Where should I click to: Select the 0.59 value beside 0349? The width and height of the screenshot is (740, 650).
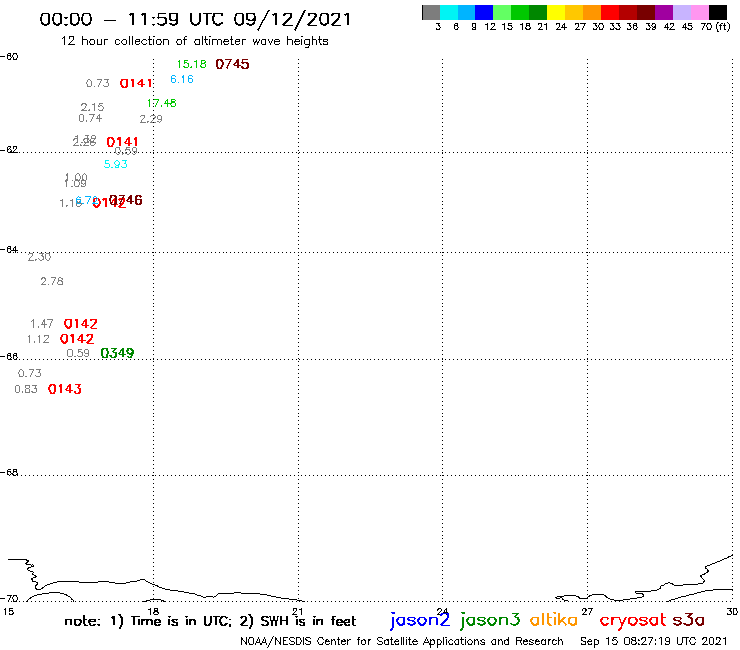(x=78, y=353)
